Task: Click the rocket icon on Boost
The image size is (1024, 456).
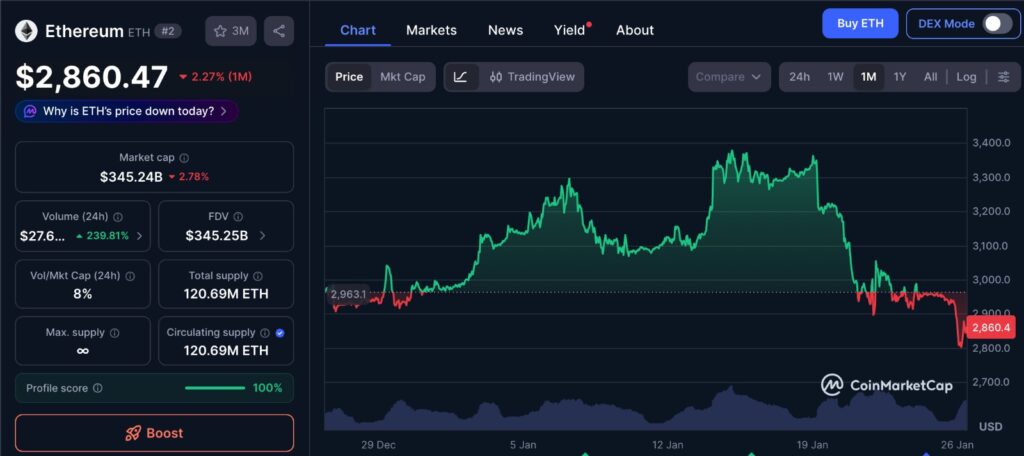Action: click(133, 433)
